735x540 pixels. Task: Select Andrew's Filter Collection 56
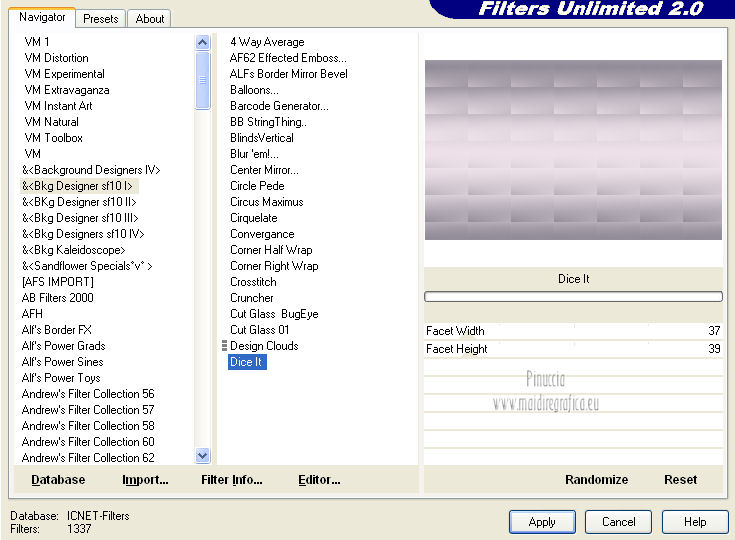click(x=88, y=393)
